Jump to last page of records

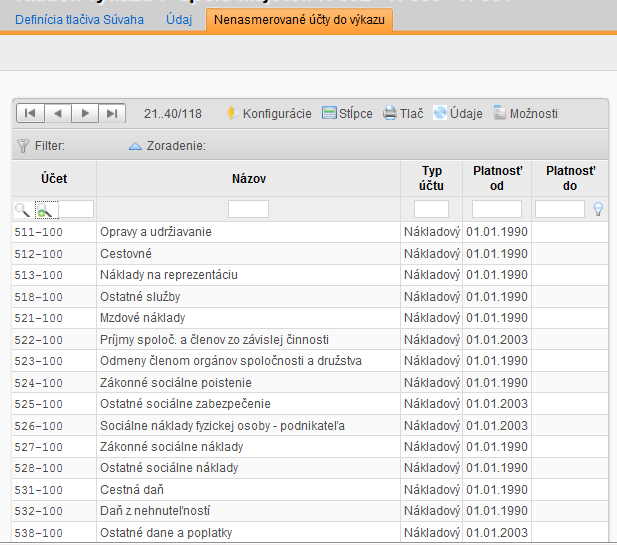(x=112, y=114)
